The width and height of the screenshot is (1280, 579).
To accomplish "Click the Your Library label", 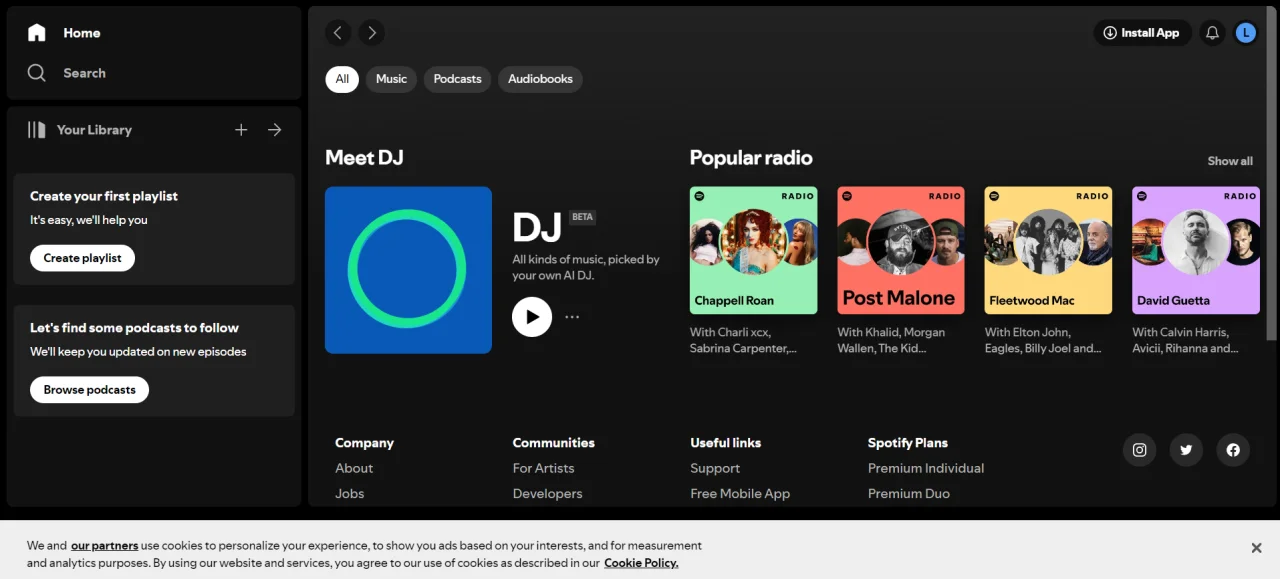I will coord(94,130).
